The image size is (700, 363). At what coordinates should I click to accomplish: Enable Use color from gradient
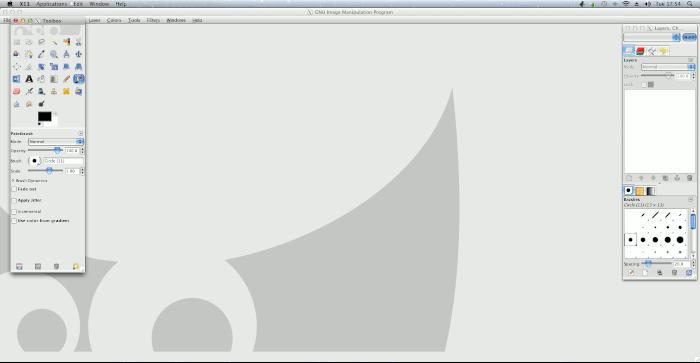14,221
